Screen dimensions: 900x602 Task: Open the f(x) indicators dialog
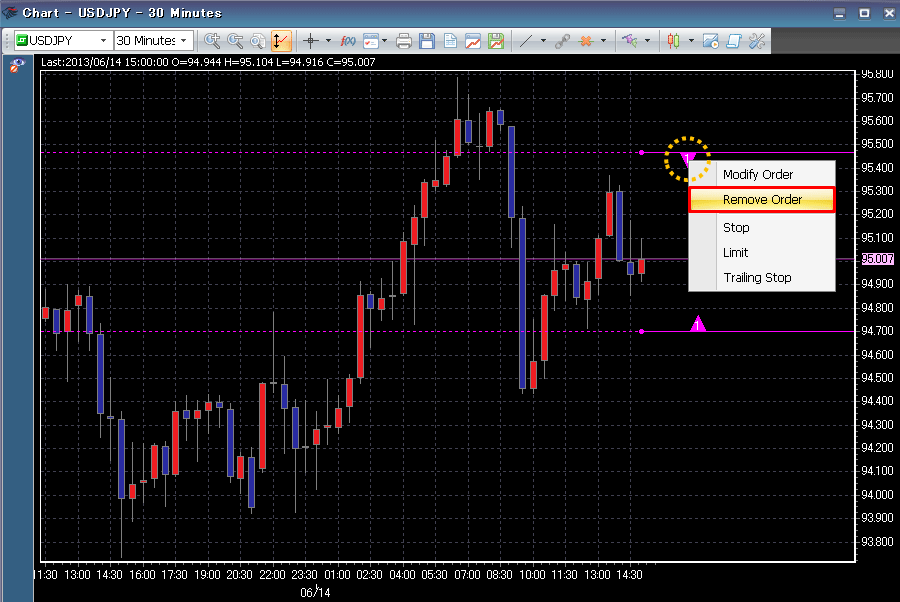point(348,41)
